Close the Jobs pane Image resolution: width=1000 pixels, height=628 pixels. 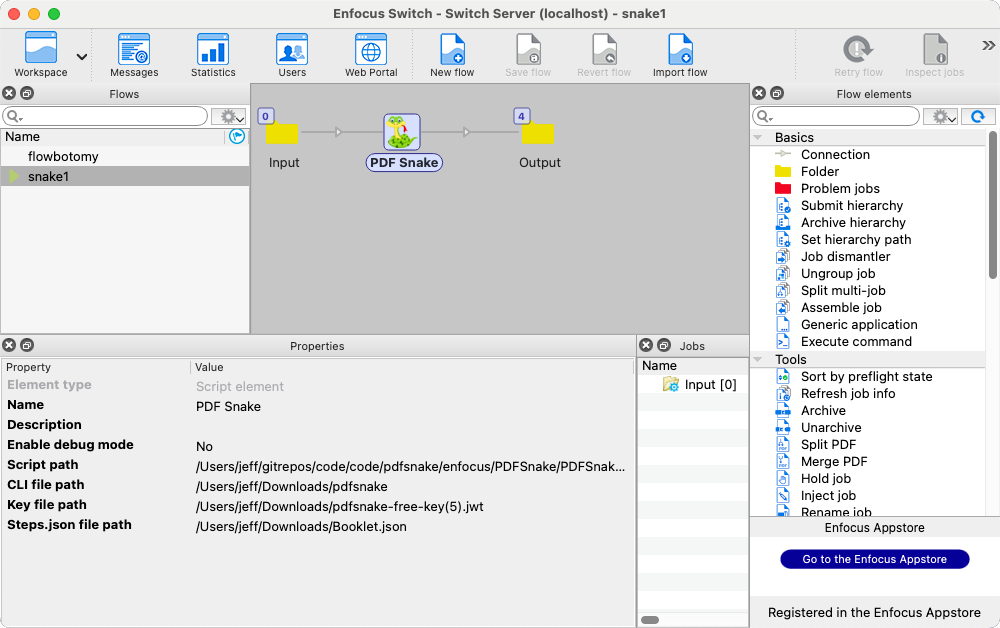pyautogui.click(x=646, y=345)
